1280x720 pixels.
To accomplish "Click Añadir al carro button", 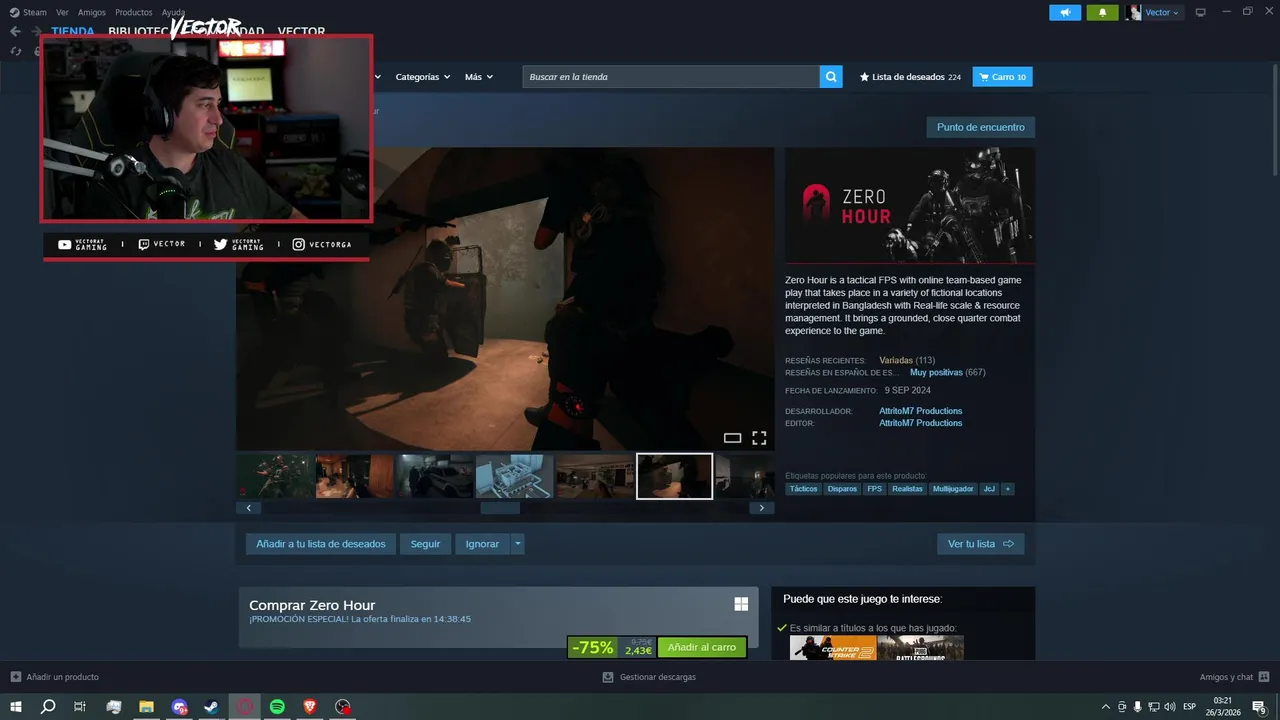I will click(x=702, y=647).
